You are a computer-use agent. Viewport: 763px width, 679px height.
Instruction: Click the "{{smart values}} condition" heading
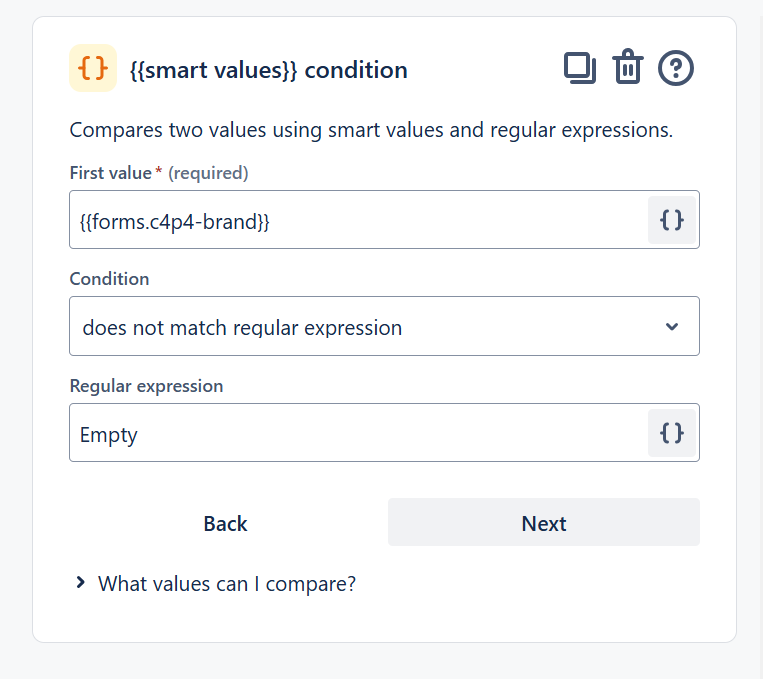(x=269, y=71)
